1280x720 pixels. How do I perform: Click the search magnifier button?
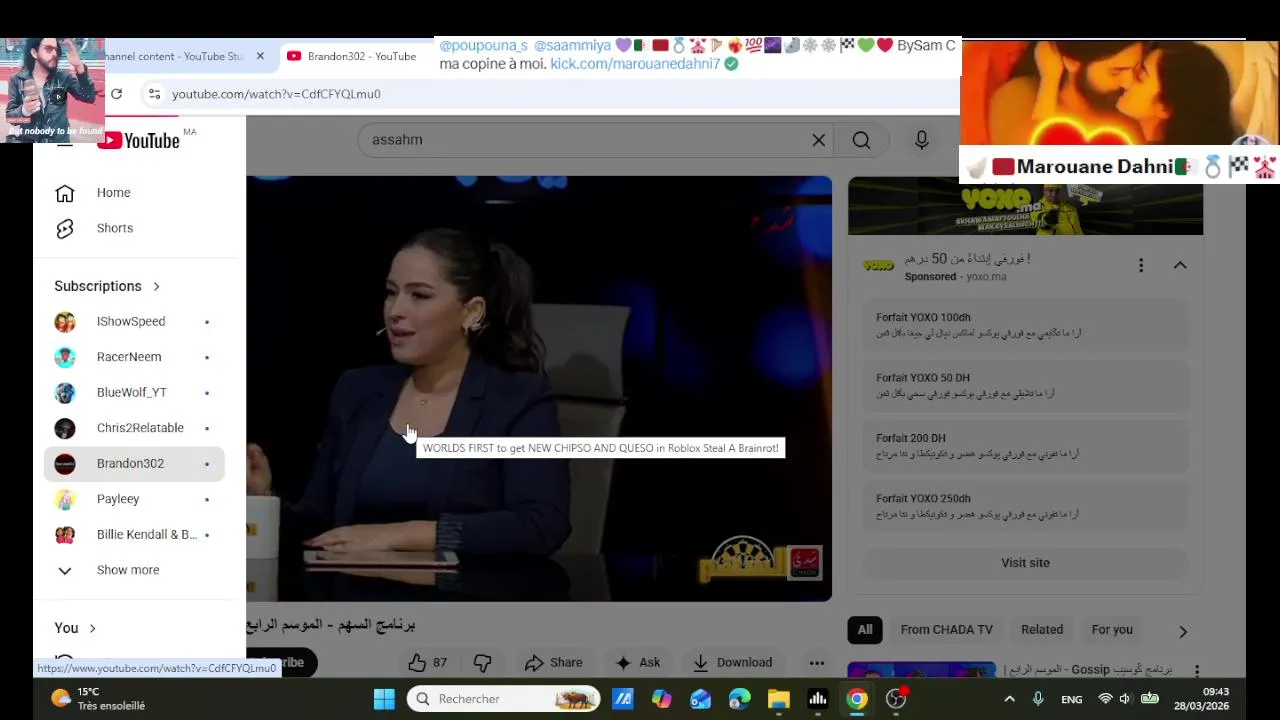[x=861, y=140]
